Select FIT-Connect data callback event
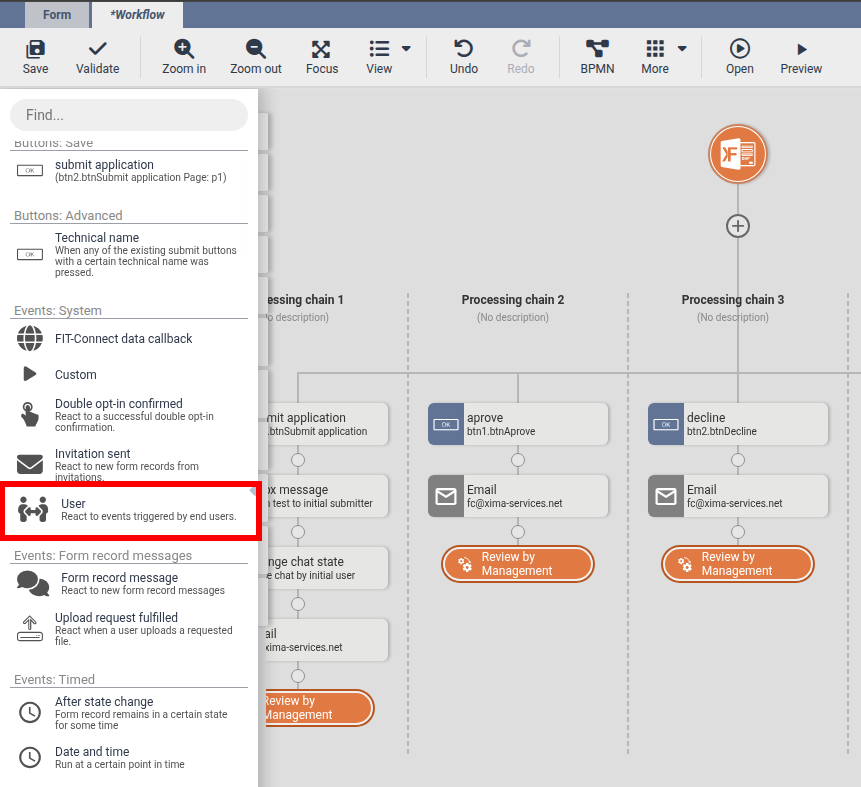The width and height of the screenshot is (861, 787). click(x=129, y=338)
